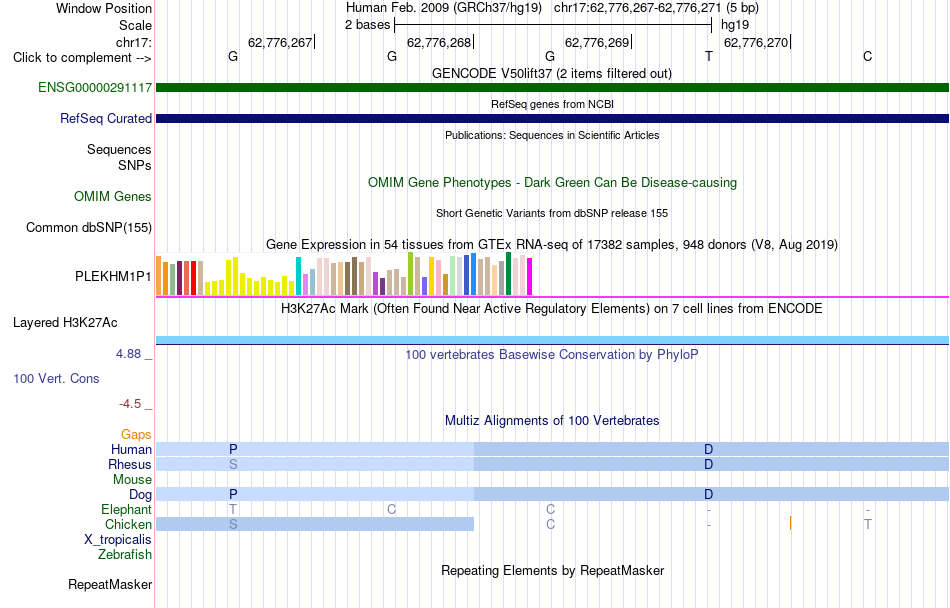
Task: Click the Window Position label
Action: [104, 8]
